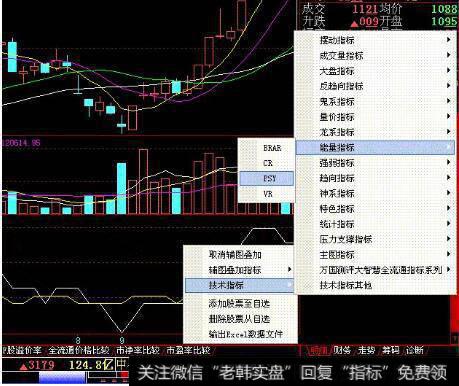Image resolution: width=459 pixels, height=386 pixels.
Task: Select 鬼系指标 in indicator menu
Action: [x=376, y=101]
